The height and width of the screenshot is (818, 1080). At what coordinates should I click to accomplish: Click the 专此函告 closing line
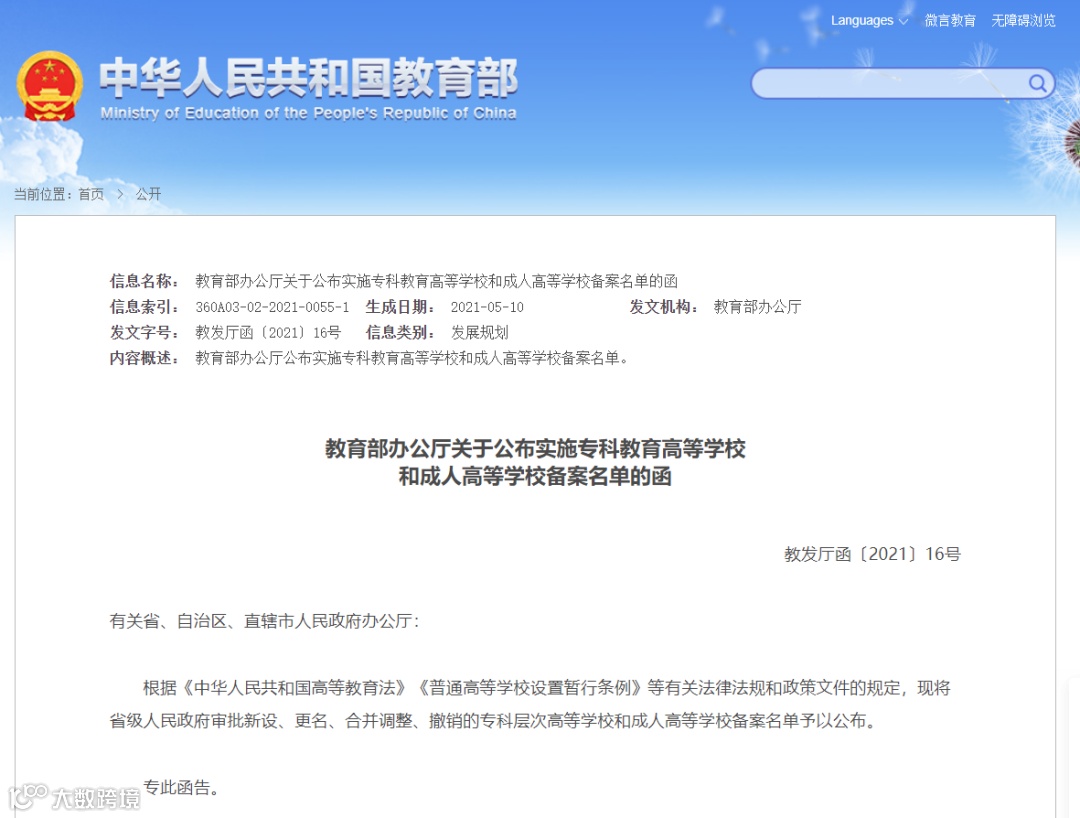pos(180,788)
